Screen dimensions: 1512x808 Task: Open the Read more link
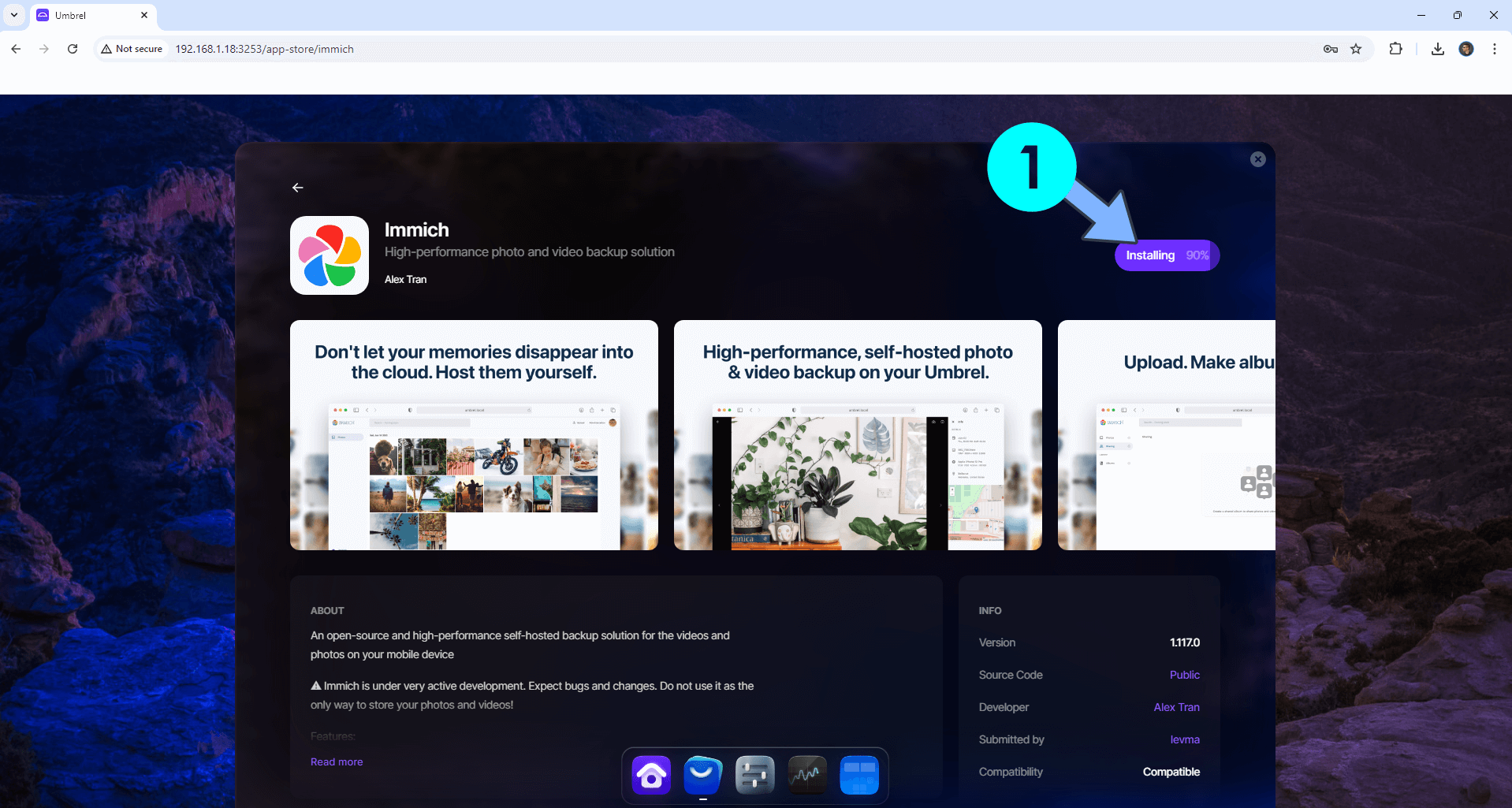337,761
